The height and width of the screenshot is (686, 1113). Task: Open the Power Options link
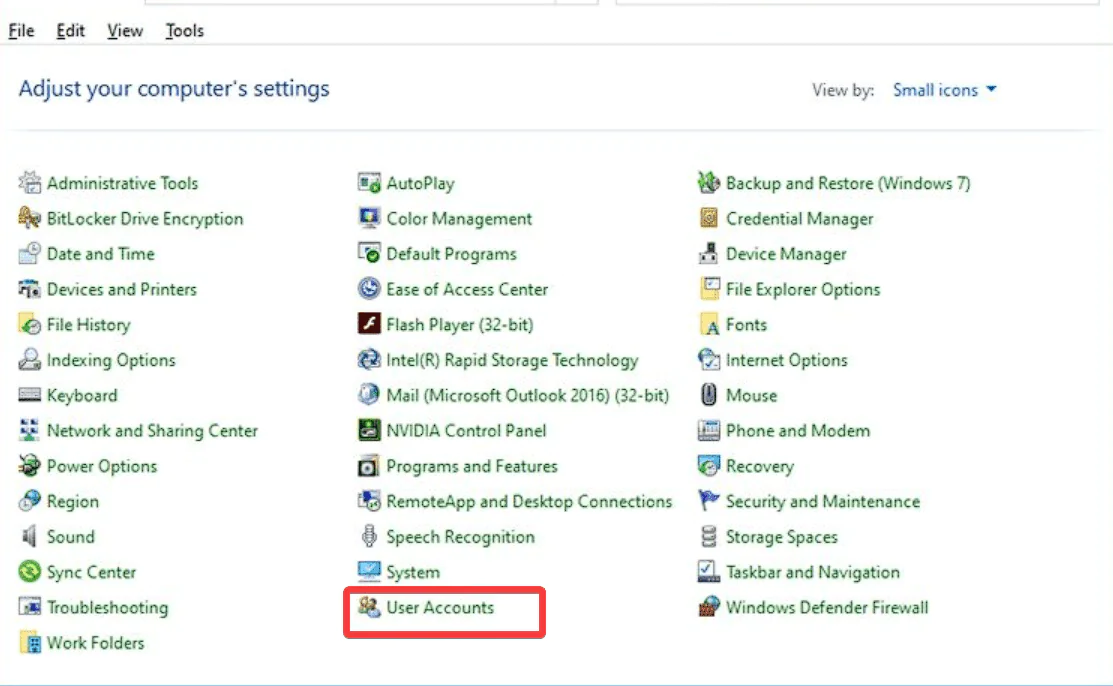pyautogui.click(x=102, y=466)
